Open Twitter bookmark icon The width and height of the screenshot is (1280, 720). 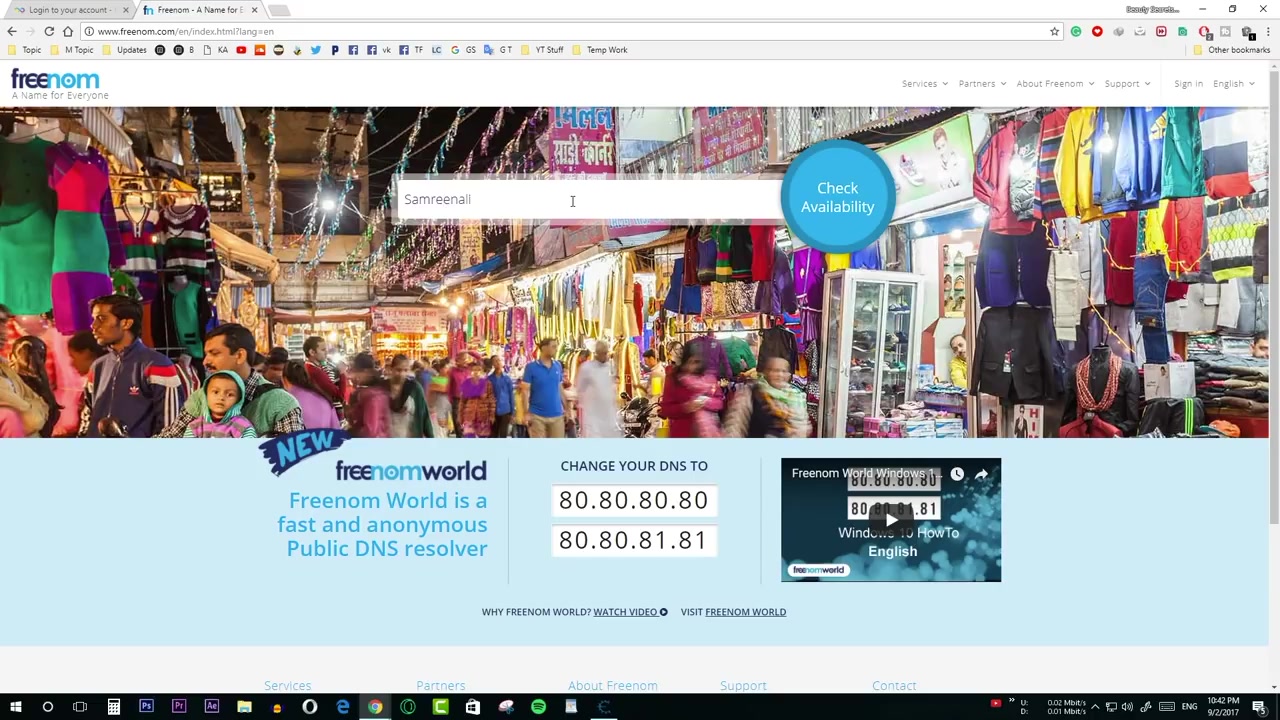click(316, 50)
